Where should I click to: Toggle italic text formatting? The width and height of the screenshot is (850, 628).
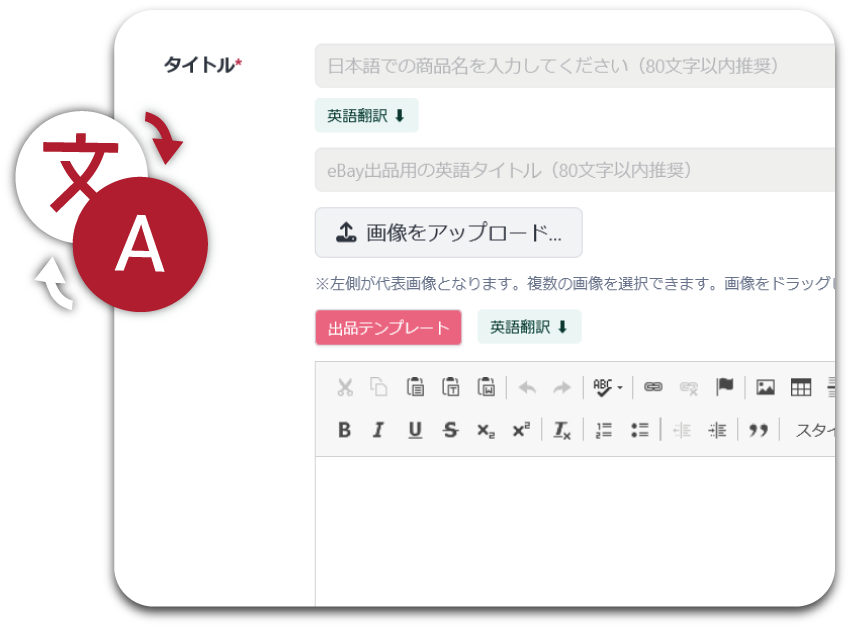[378, 430]
